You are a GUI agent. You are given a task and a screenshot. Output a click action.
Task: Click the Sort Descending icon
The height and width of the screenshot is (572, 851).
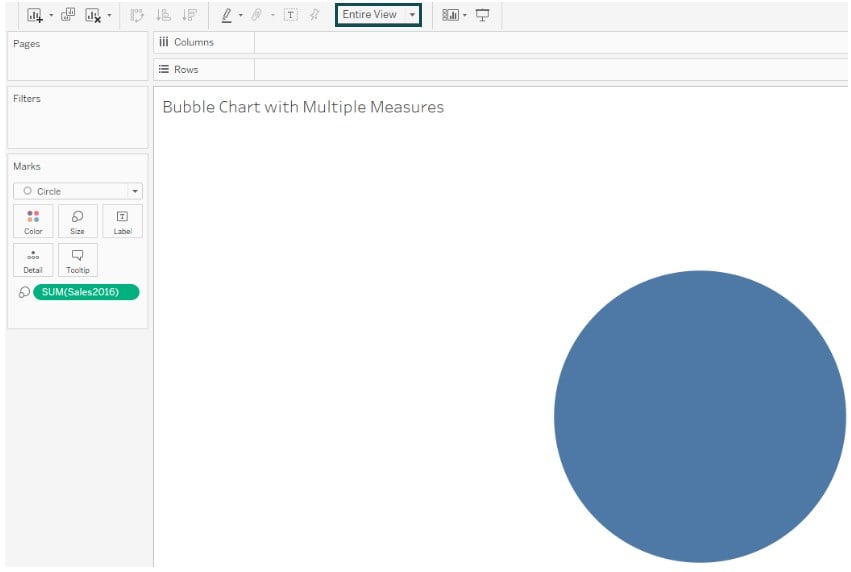pyautogui.click(x=189, y=15)
